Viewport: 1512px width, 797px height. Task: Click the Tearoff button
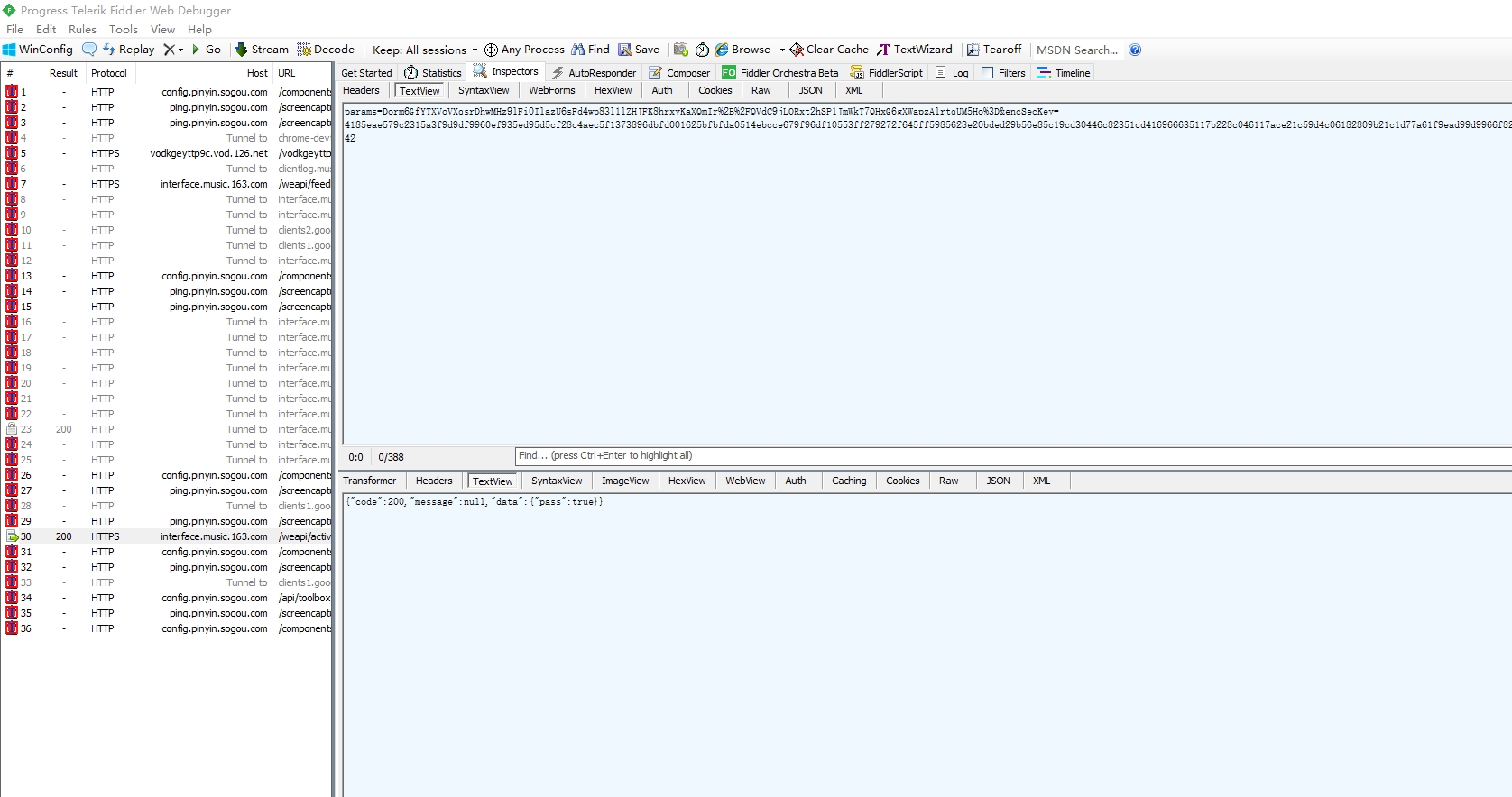click(x=994, y=50)
